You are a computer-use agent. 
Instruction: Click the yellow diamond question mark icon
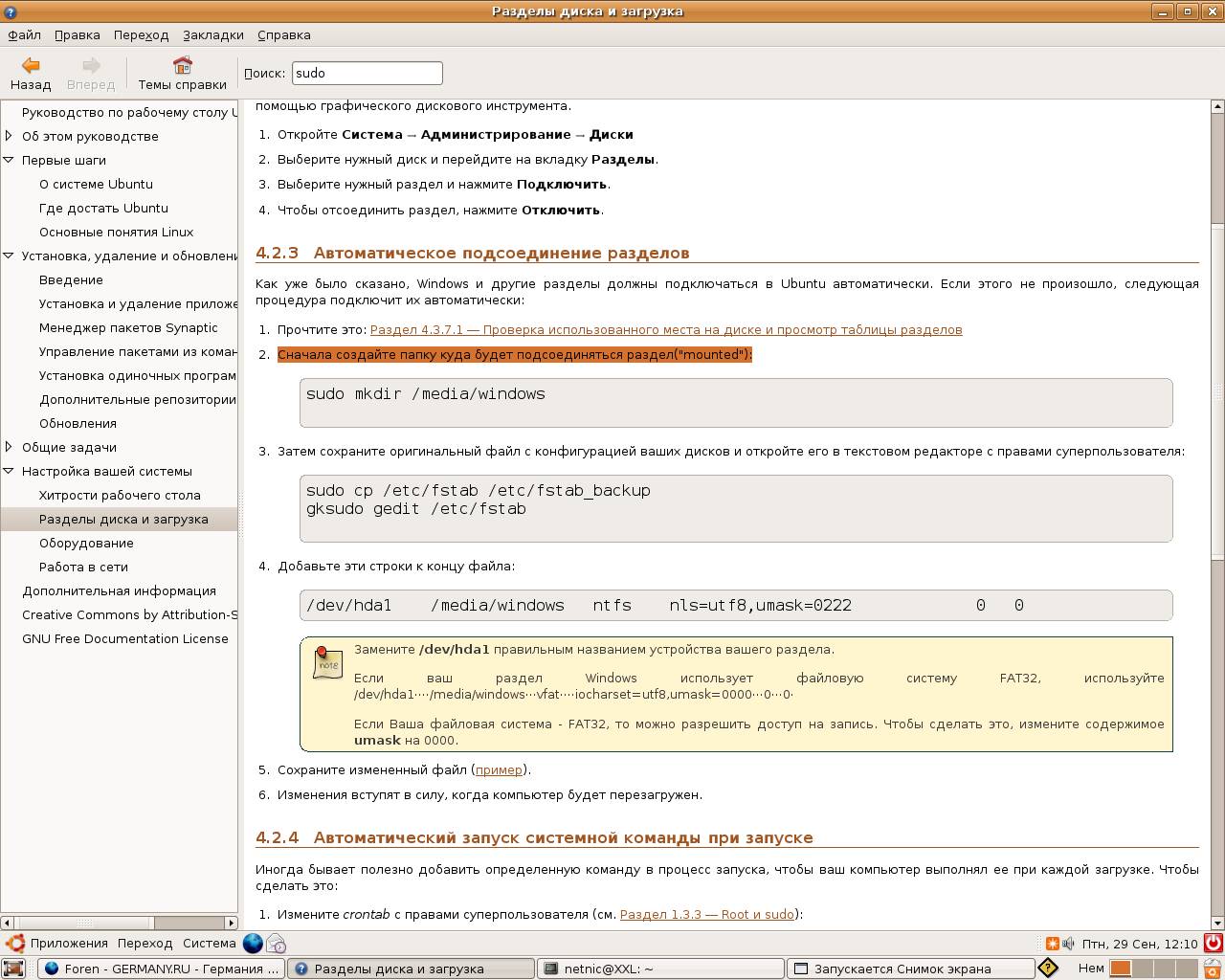pyautogui.click(x=1048, y=968)
